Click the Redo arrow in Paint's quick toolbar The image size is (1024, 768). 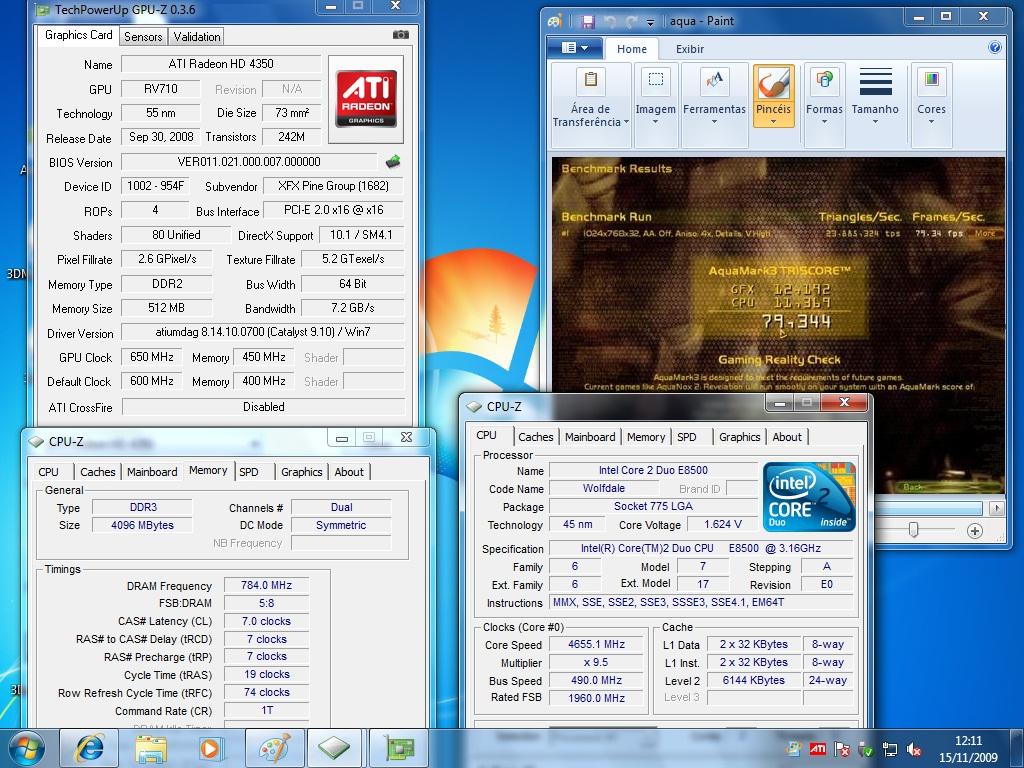[x=631, y=22]
